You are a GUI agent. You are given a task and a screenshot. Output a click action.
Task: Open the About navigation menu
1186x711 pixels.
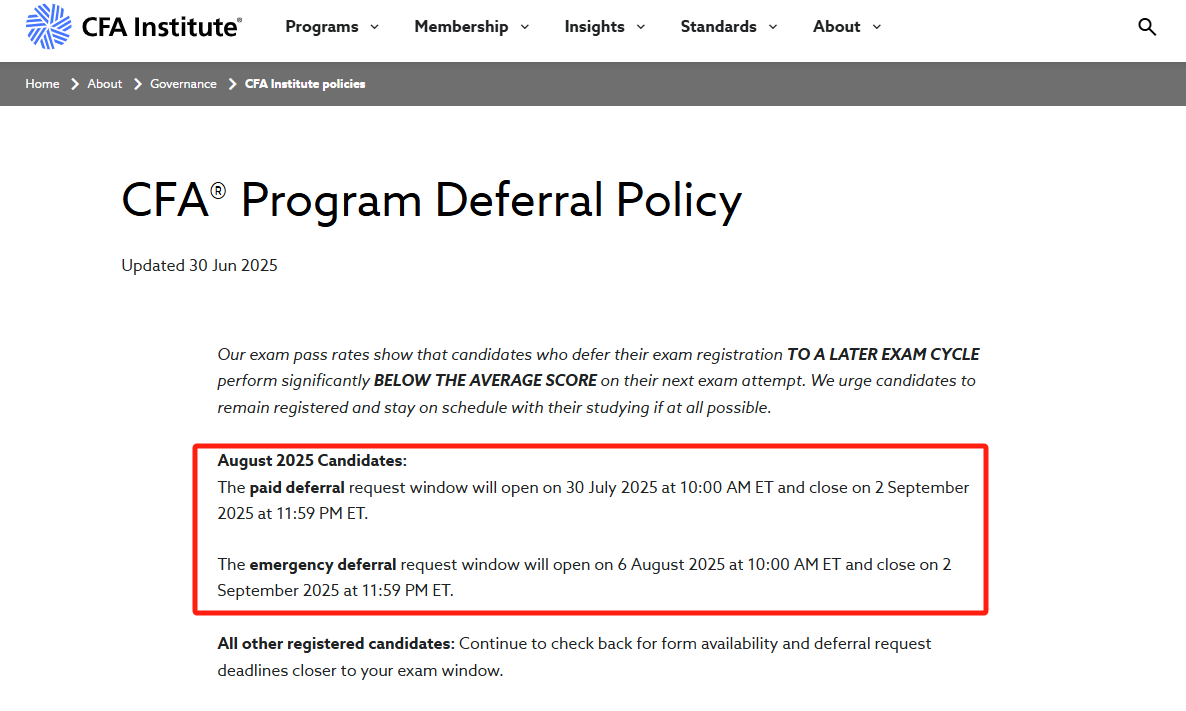837,26
